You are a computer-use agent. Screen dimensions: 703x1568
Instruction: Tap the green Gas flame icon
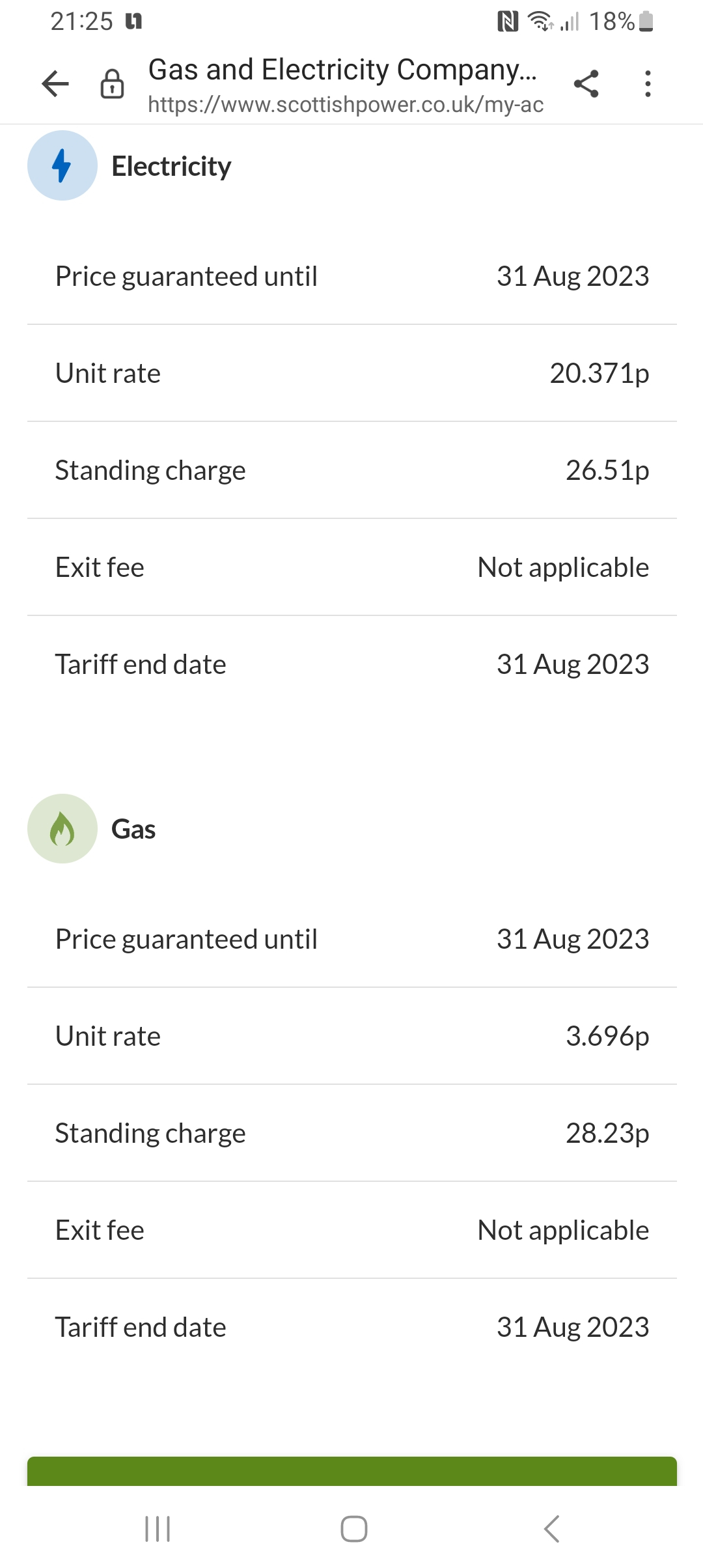pyautogui.click(x=62, y=829)
